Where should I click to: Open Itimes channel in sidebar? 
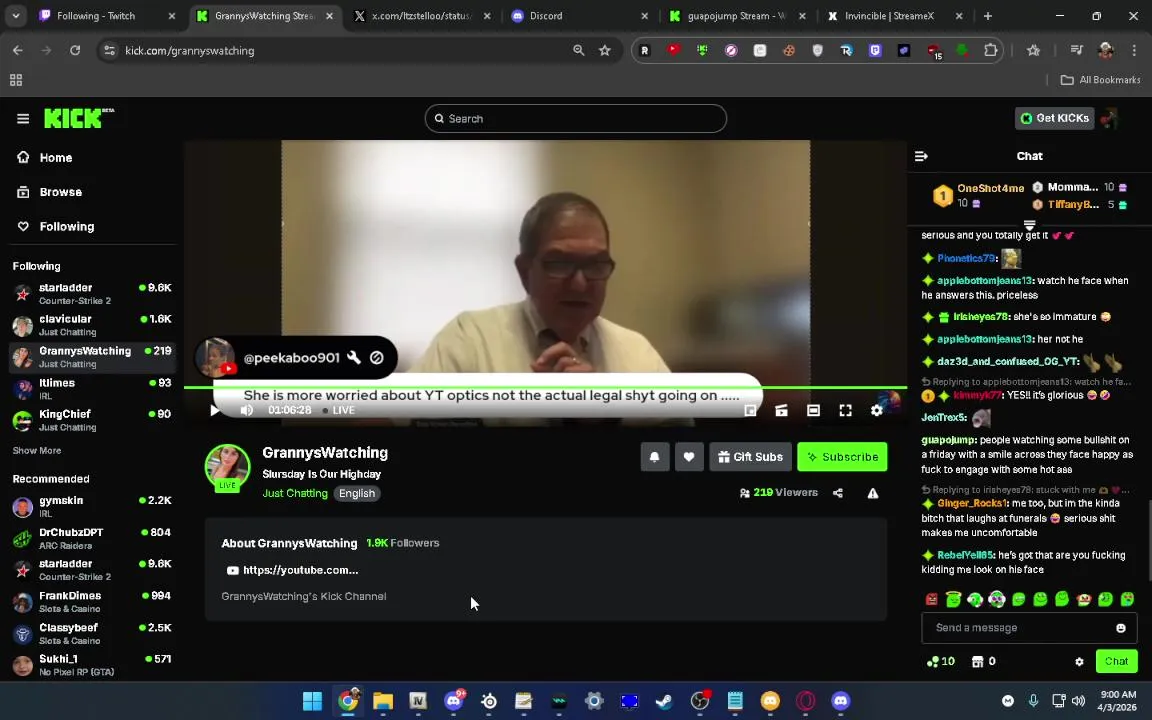93,389
